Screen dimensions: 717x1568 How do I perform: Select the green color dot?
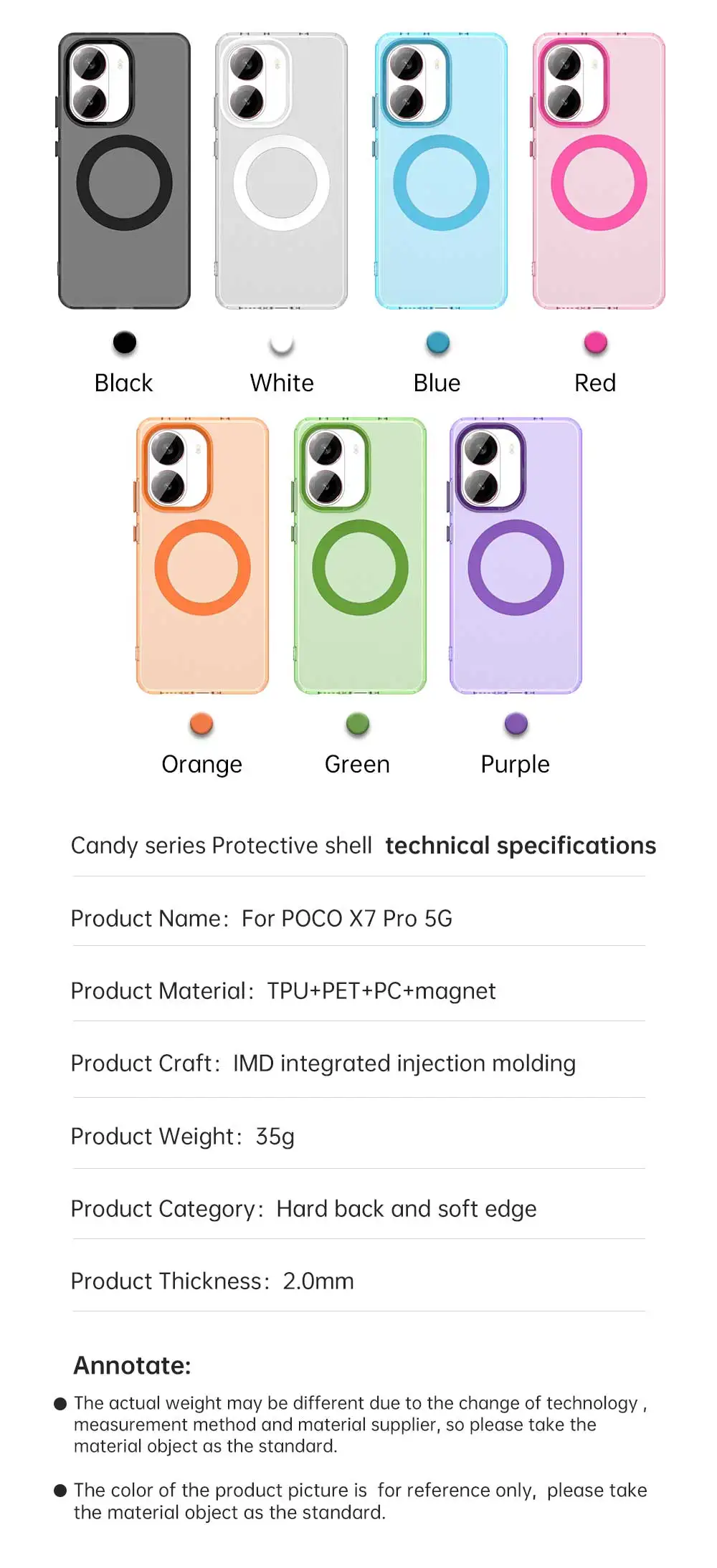point(358,724)
